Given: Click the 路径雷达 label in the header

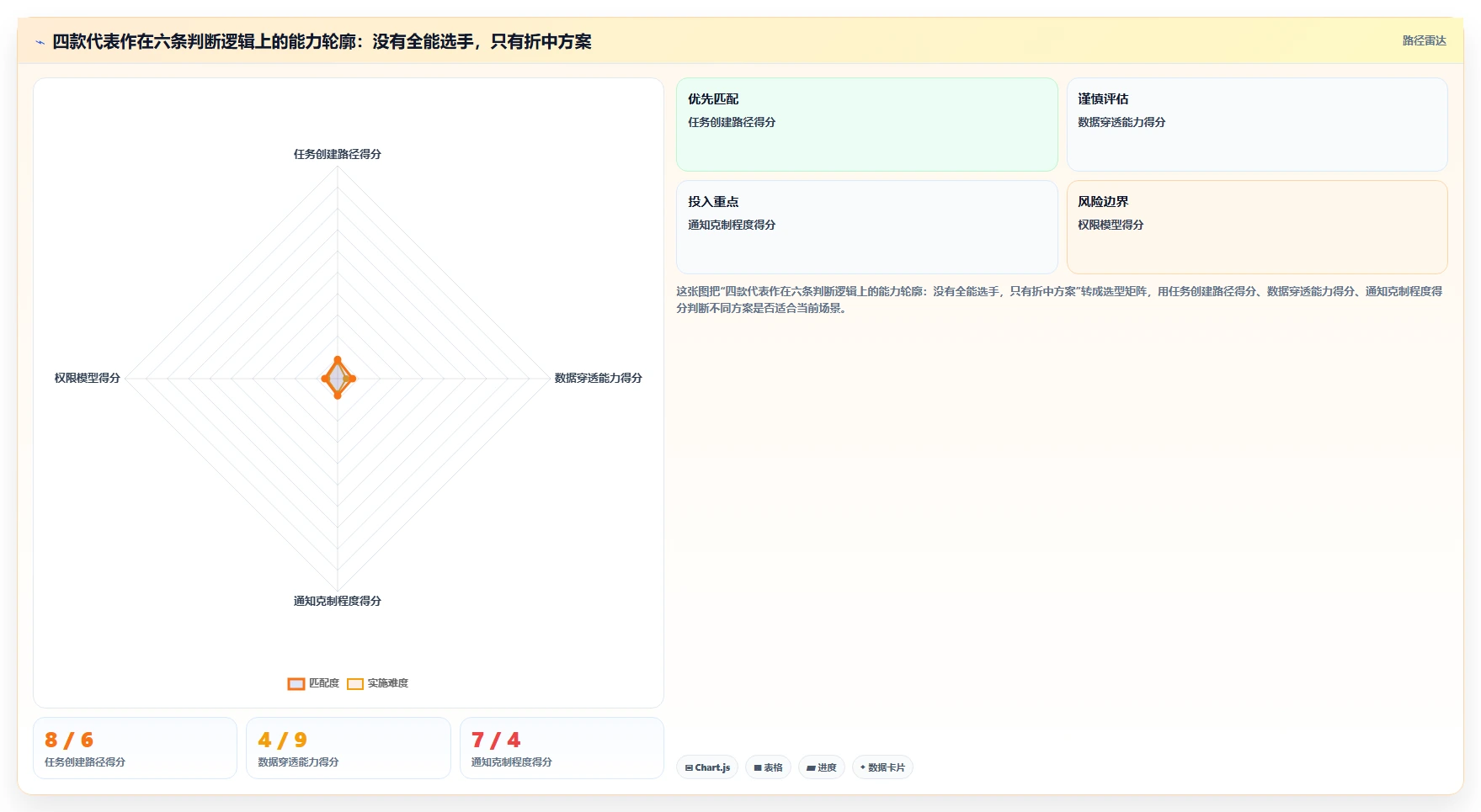Looking at the screenshot, I should pyautogui.click(x=1424, y=40).
